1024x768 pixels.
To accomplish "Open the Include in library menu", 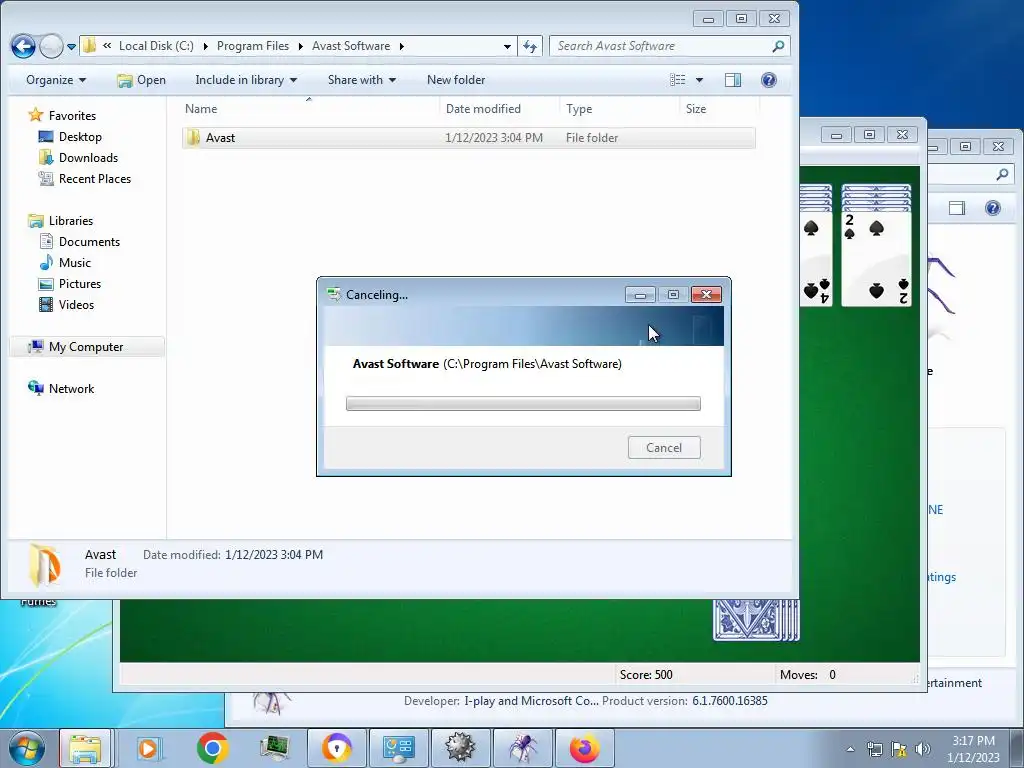I will tap(246, 80).
